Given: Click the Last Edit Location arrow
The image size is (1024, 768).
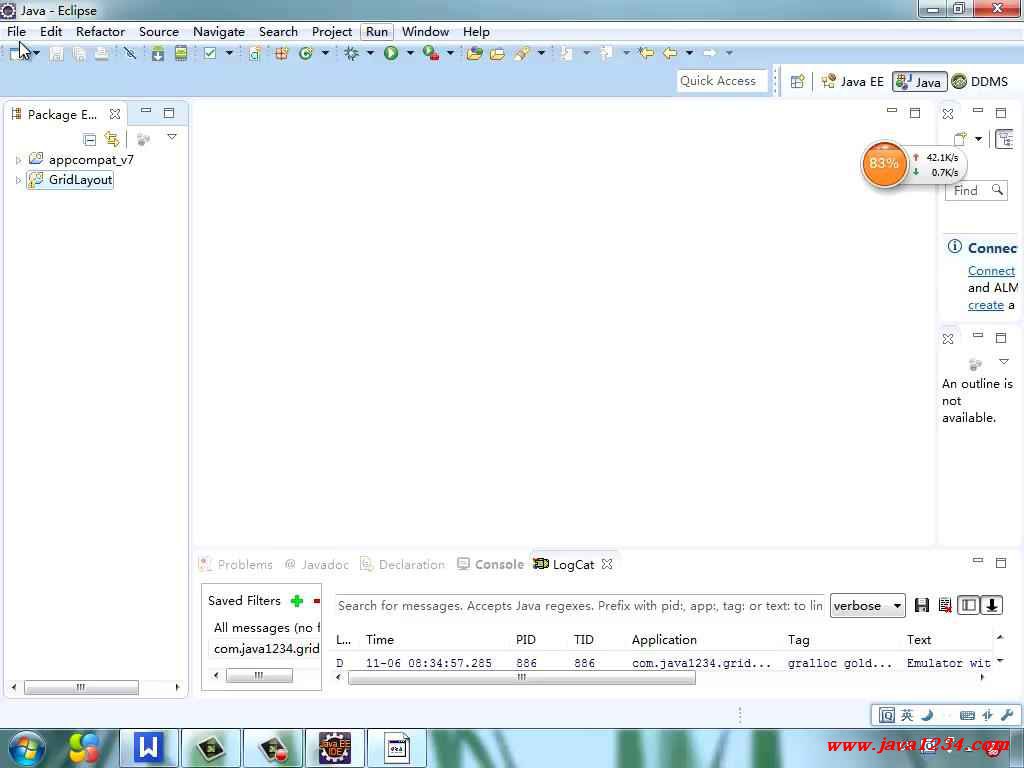Looking at the screenshot, I should (647, 53).
